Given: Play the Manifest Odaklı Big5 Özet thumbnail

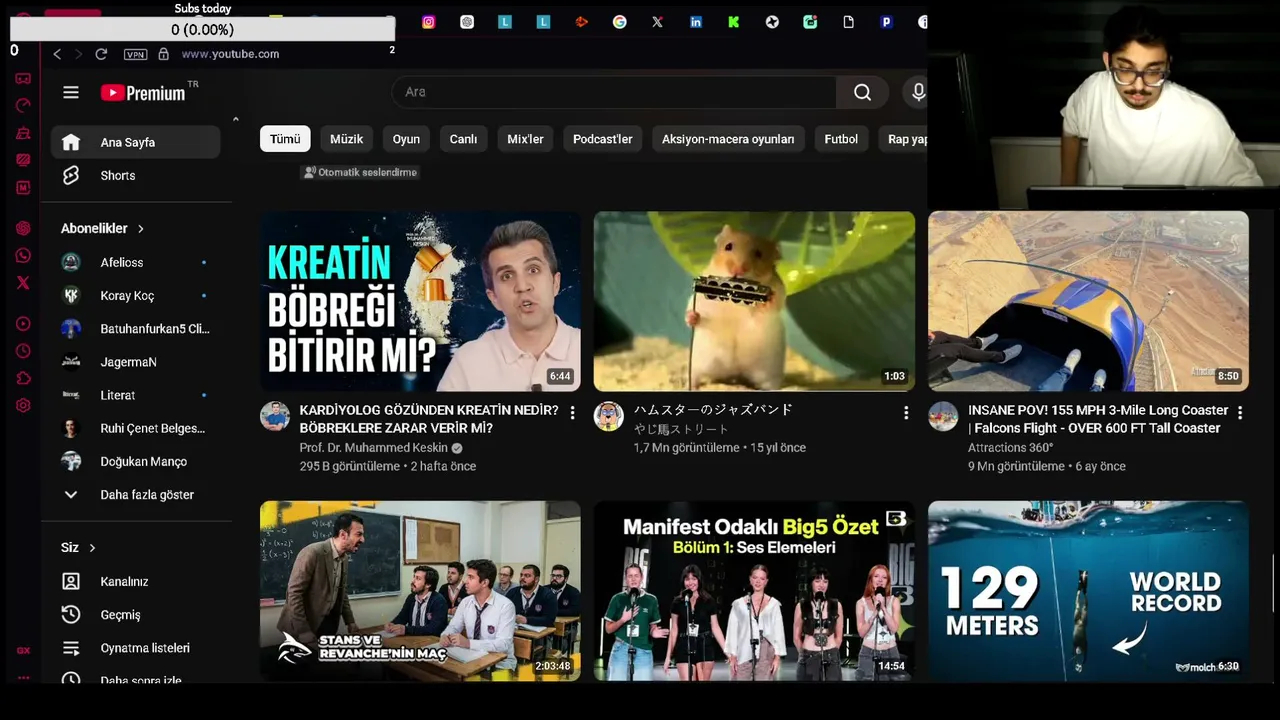Looking at the screenshot, I should click(x=754, y=591).
